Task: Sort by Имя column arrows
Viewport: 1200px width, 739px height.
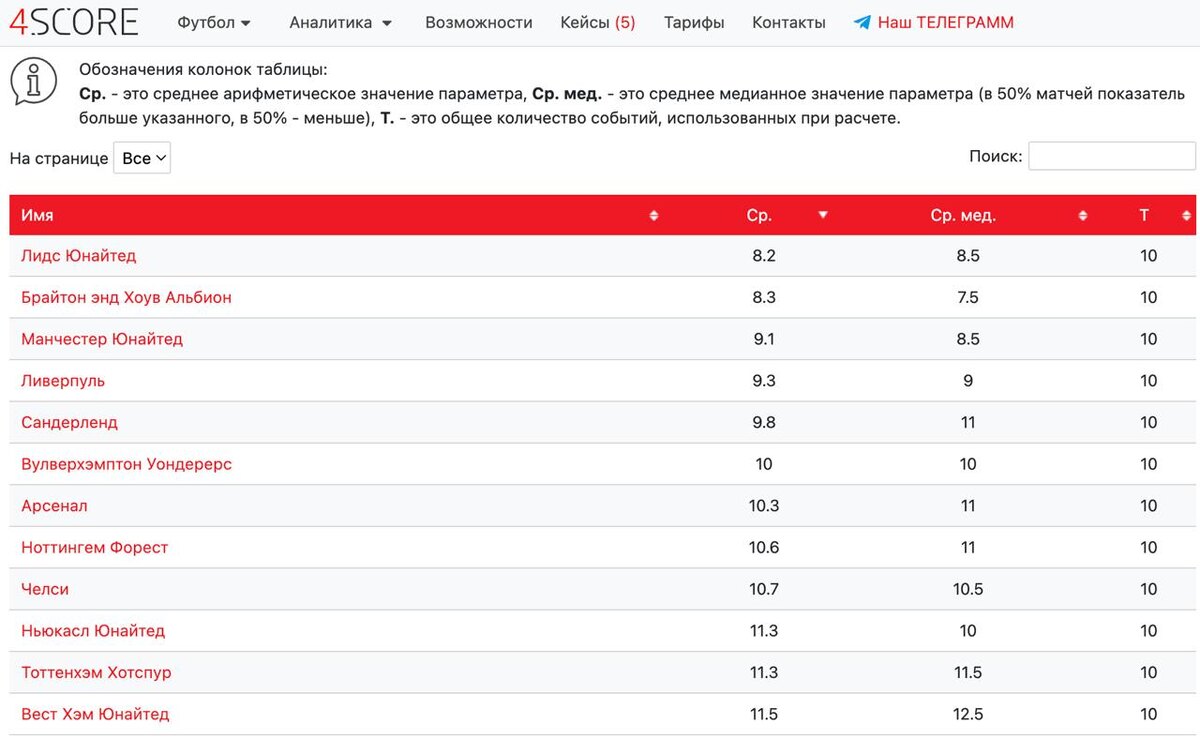Action: pyautogui.click(x=654, y=215)
